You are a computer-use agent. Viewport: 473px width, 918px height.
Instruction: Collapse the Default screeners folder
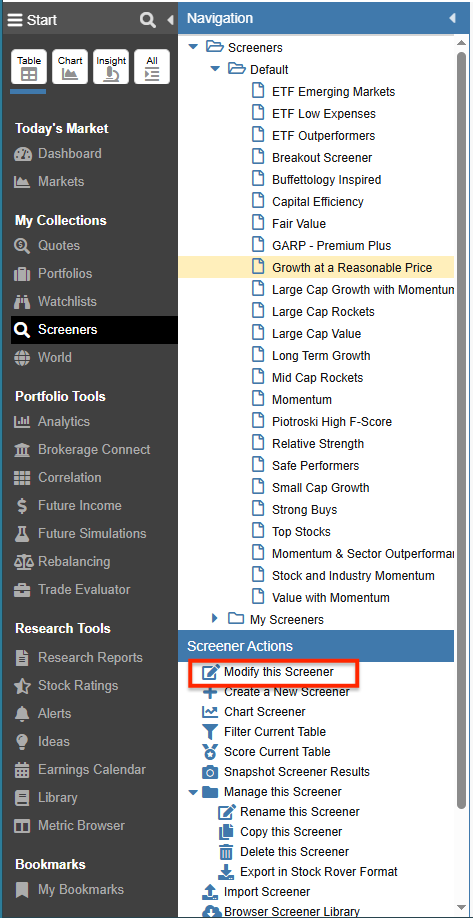coord(215,69)
